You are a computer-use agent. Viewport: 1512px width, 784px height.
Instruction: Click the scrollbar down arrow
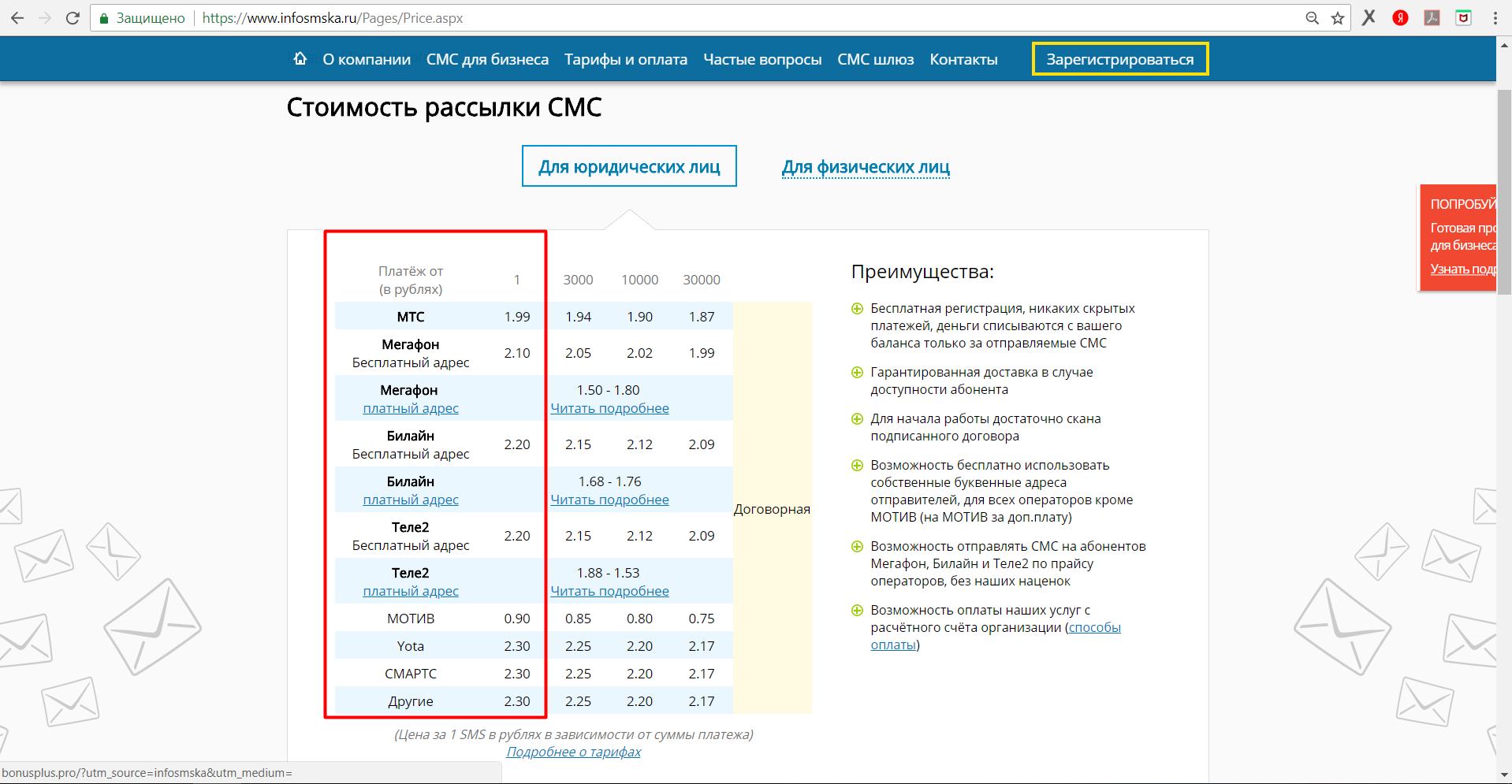1504,775
